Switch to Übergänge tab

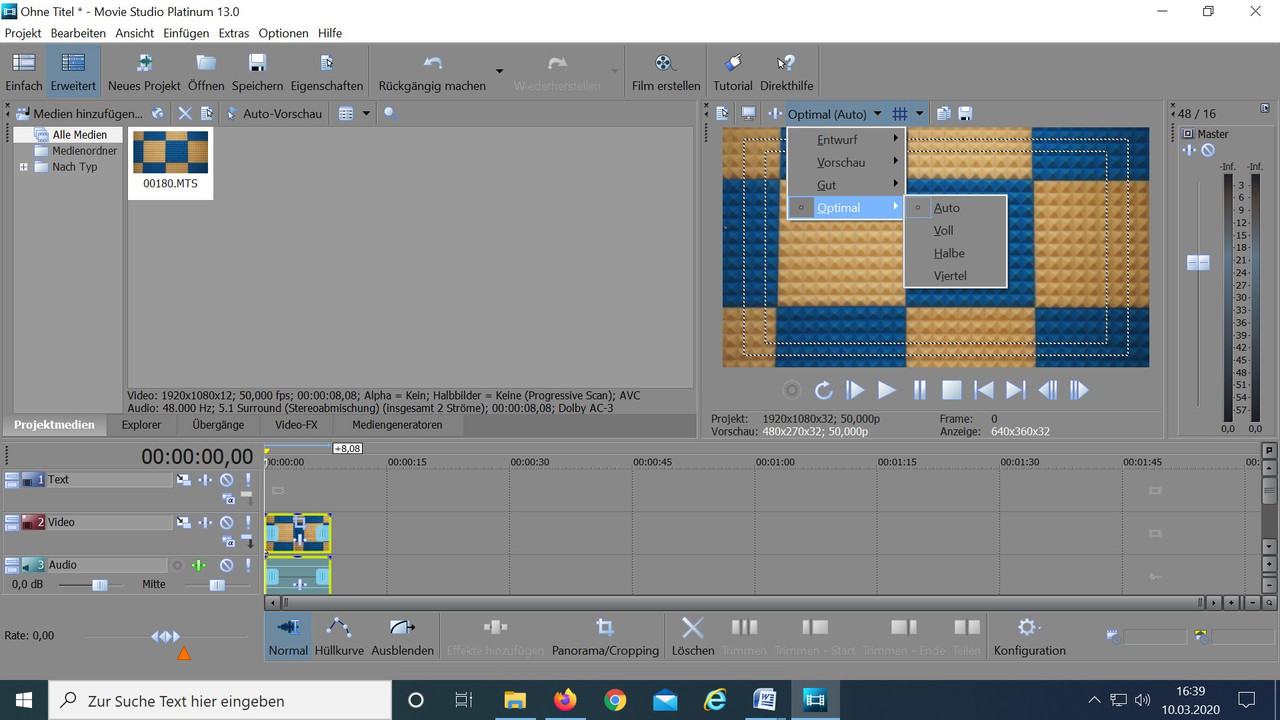[x=218, y=425]
